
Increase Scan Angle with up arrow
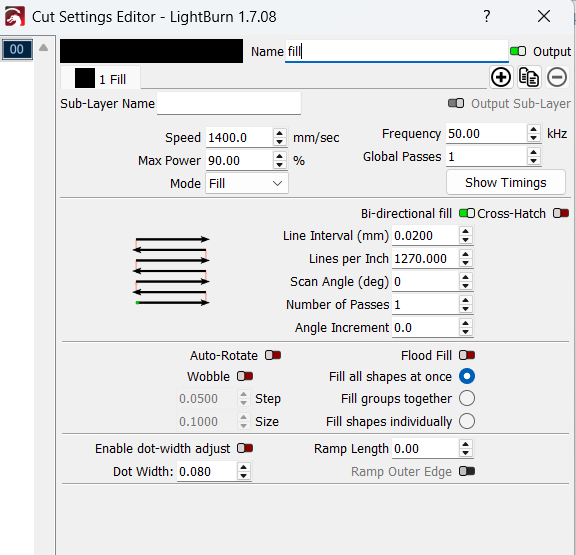coord(465,277)
